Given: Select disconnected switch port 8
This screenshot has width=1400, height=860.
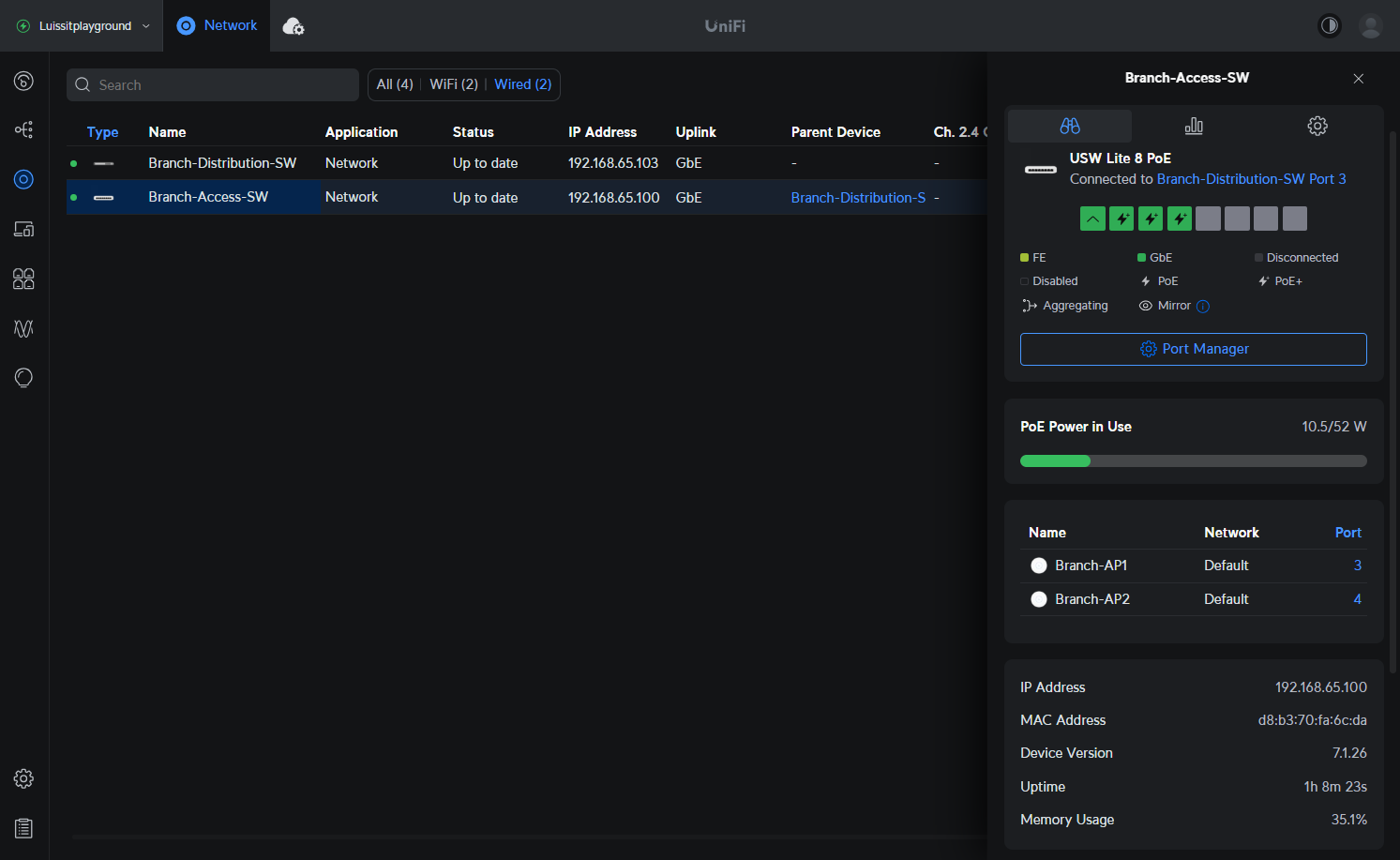Looking at the screenshot, I should pos(1295,219).
